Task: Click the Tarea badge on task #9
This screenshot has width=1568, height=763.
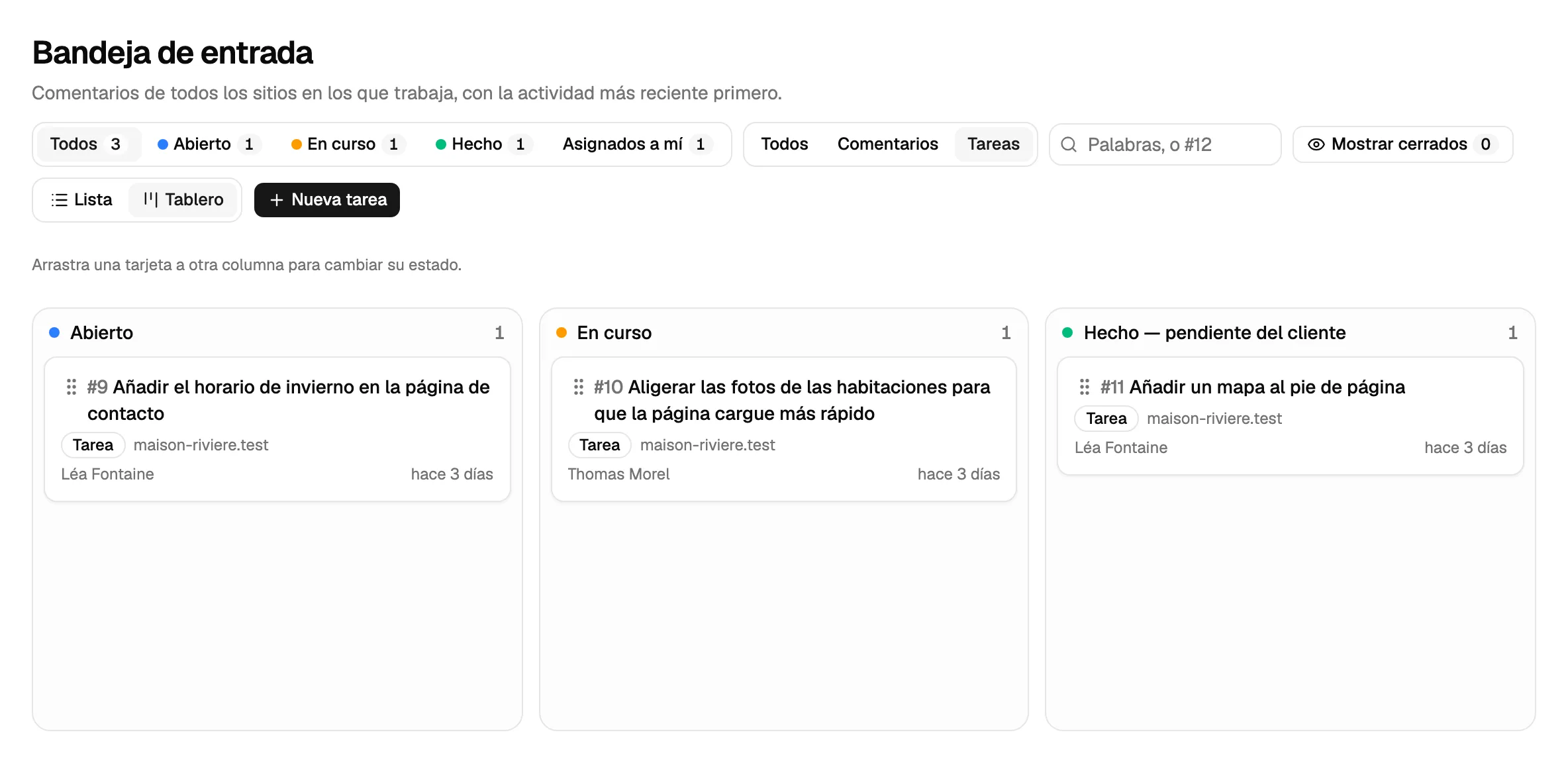Action: click(x=93, y=445)
